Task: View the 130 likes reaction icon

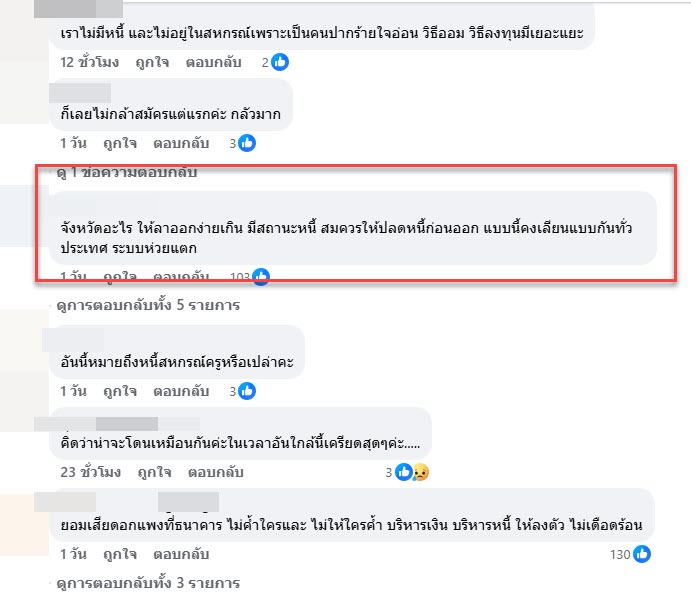Action: coord(642,554)
